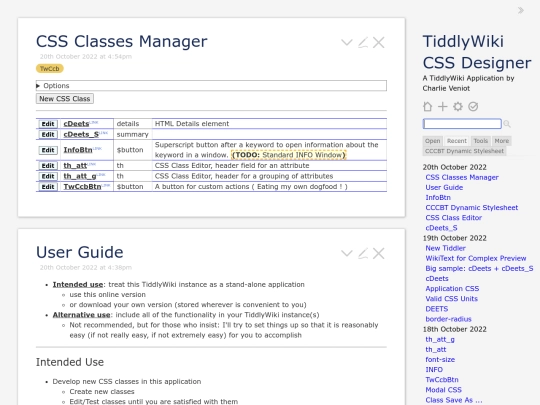540x405 pixels.
Task: Switch to the Tools sidebar tab
Action: pos(480,141)
